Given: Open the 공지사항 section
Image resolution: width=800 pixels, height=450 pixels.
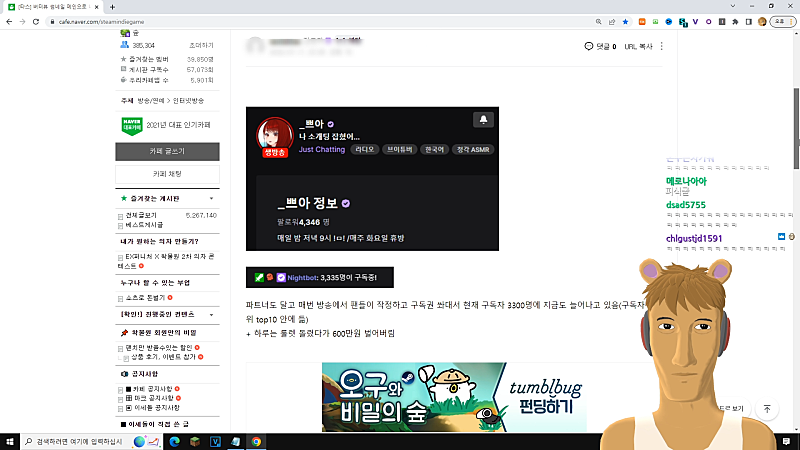Looking at the screenshot, I should (145, 374).
